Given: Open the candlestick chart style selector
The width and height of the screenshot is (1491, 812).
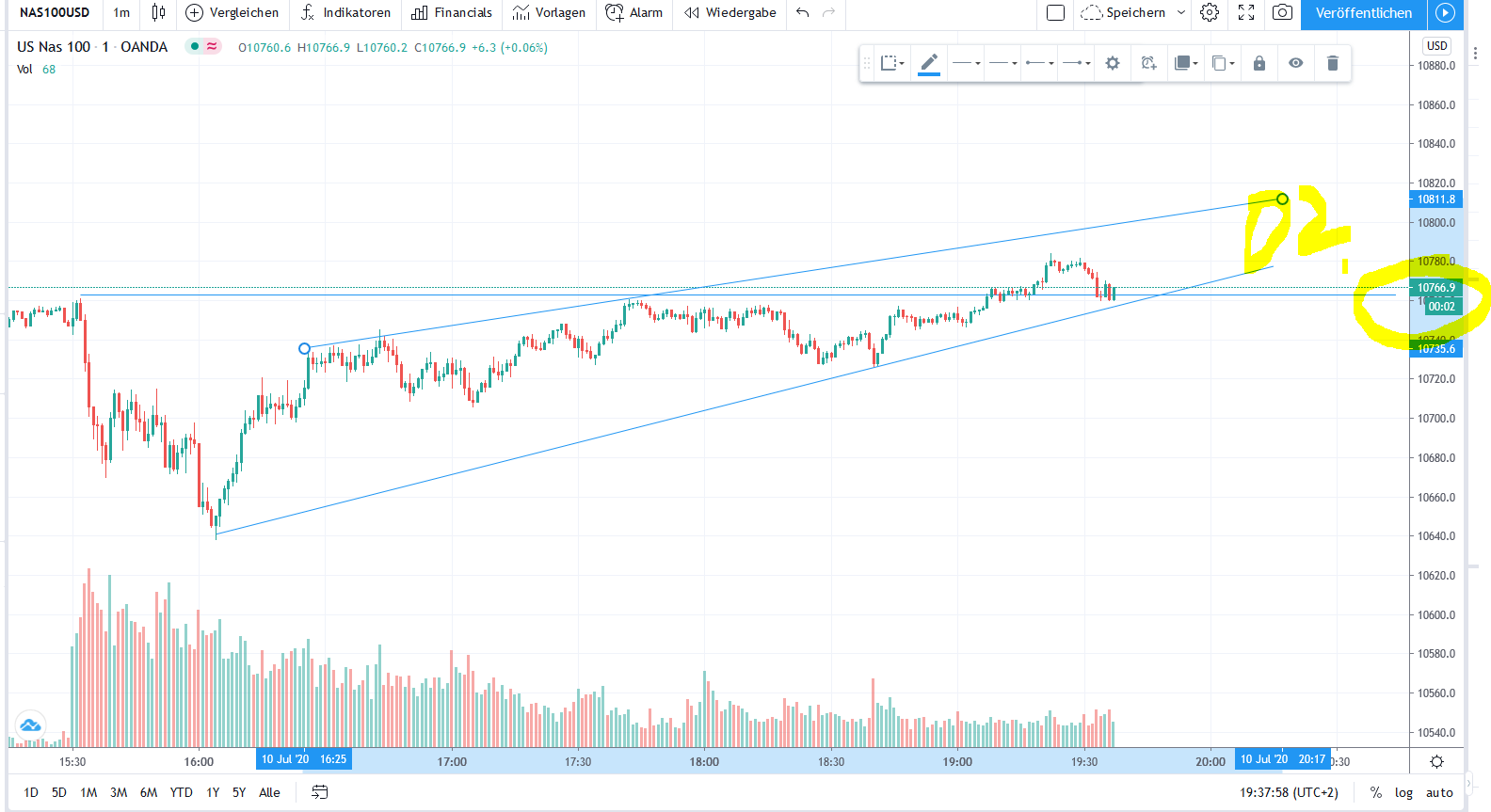Looking at the screenshot, I should (x=158, y=12).
